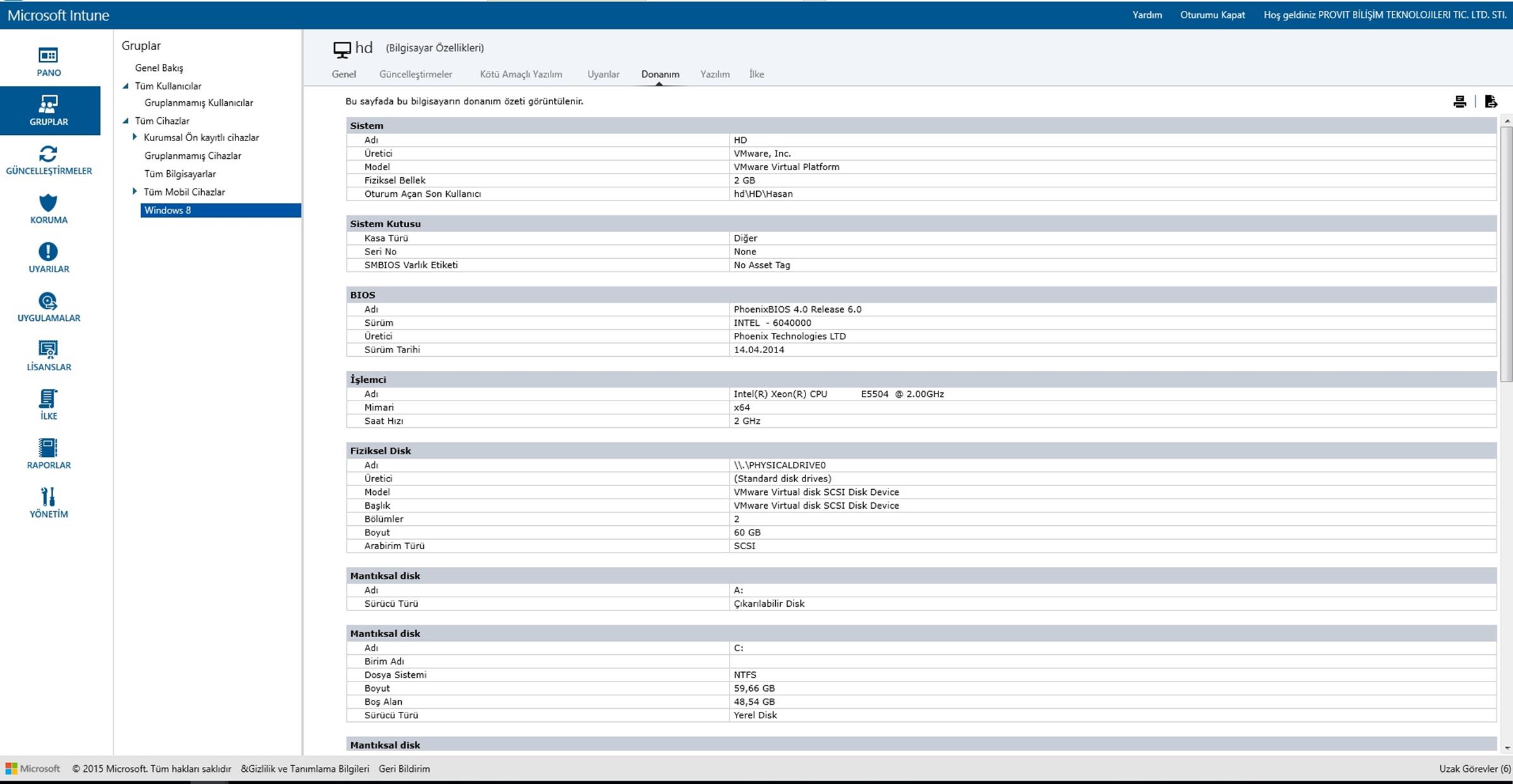Select the Tüm Cihazlar label
This screenshot has height=784, width=1513.
pos(162,121)
